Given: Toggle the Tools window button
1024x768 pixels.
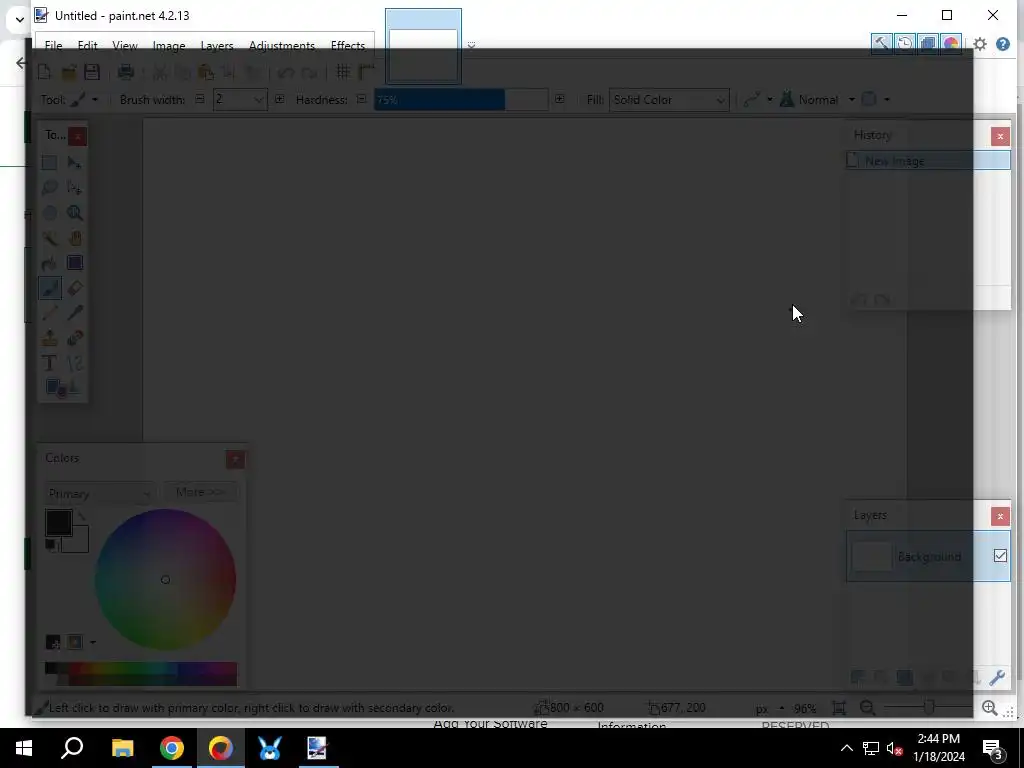Looking at the screenshot, I should [881, 44].
